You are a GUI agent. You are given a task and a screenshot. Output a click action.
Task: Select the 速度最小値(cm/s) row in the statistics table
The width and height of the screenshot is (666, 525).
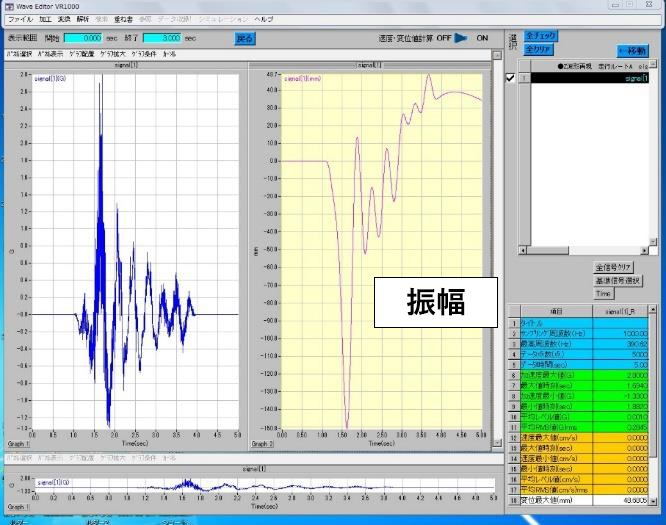579,458
